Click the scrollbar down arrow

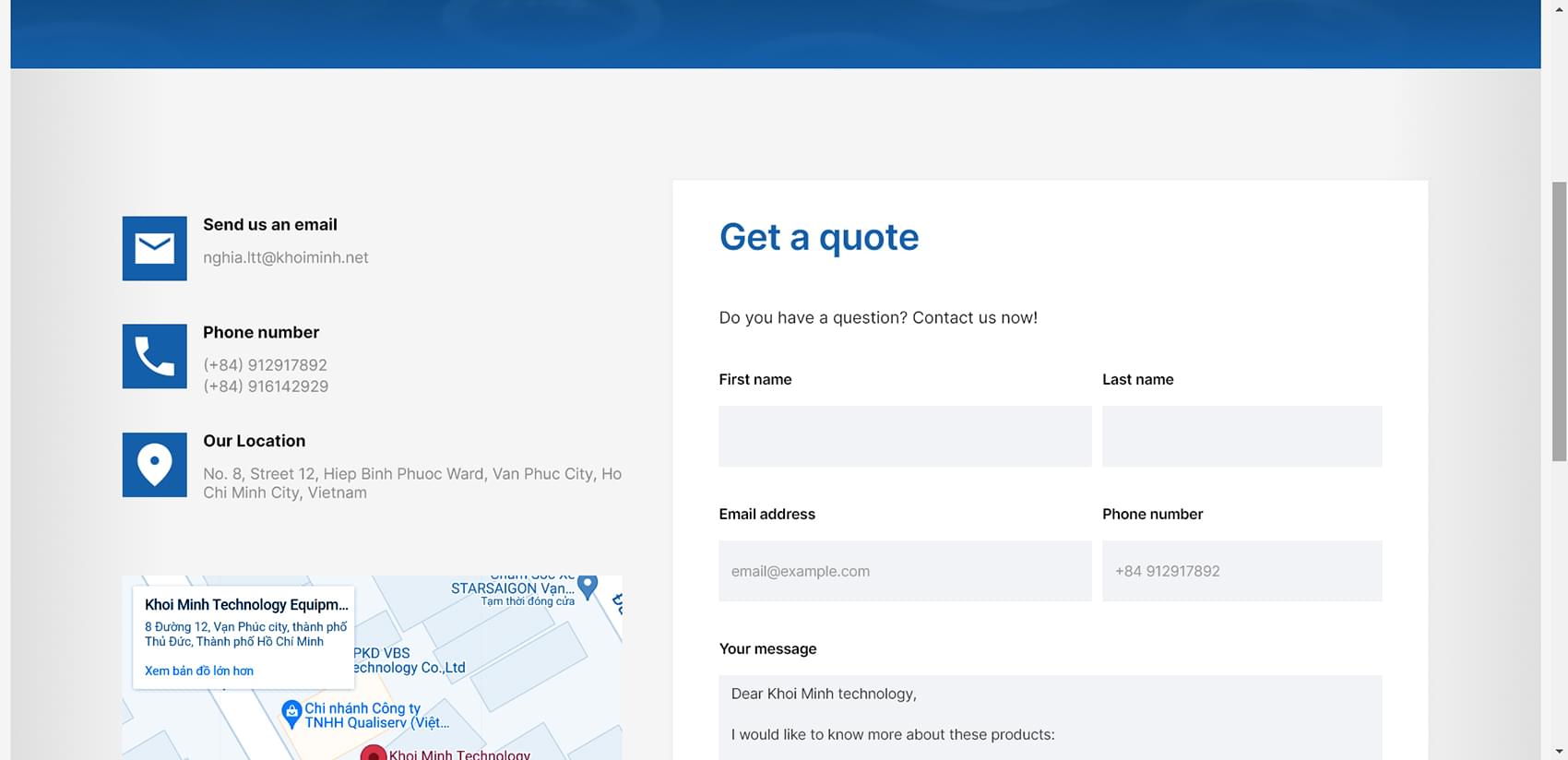[1559, 751]
